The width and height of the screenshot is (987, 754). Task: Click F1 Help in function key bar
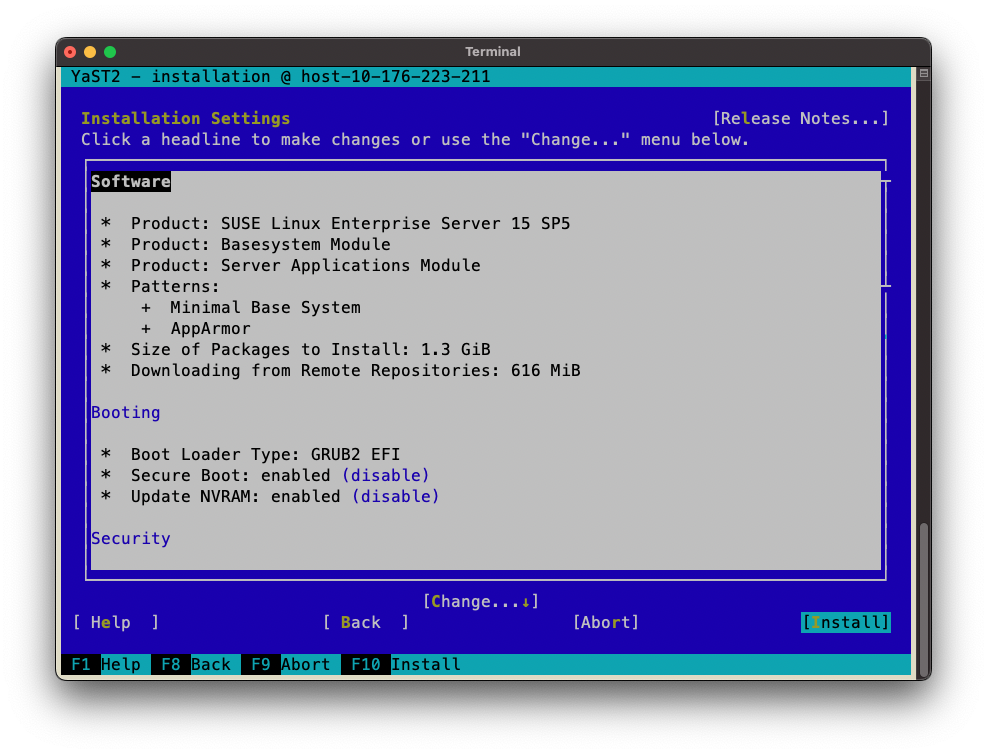(x=105, y=664)
